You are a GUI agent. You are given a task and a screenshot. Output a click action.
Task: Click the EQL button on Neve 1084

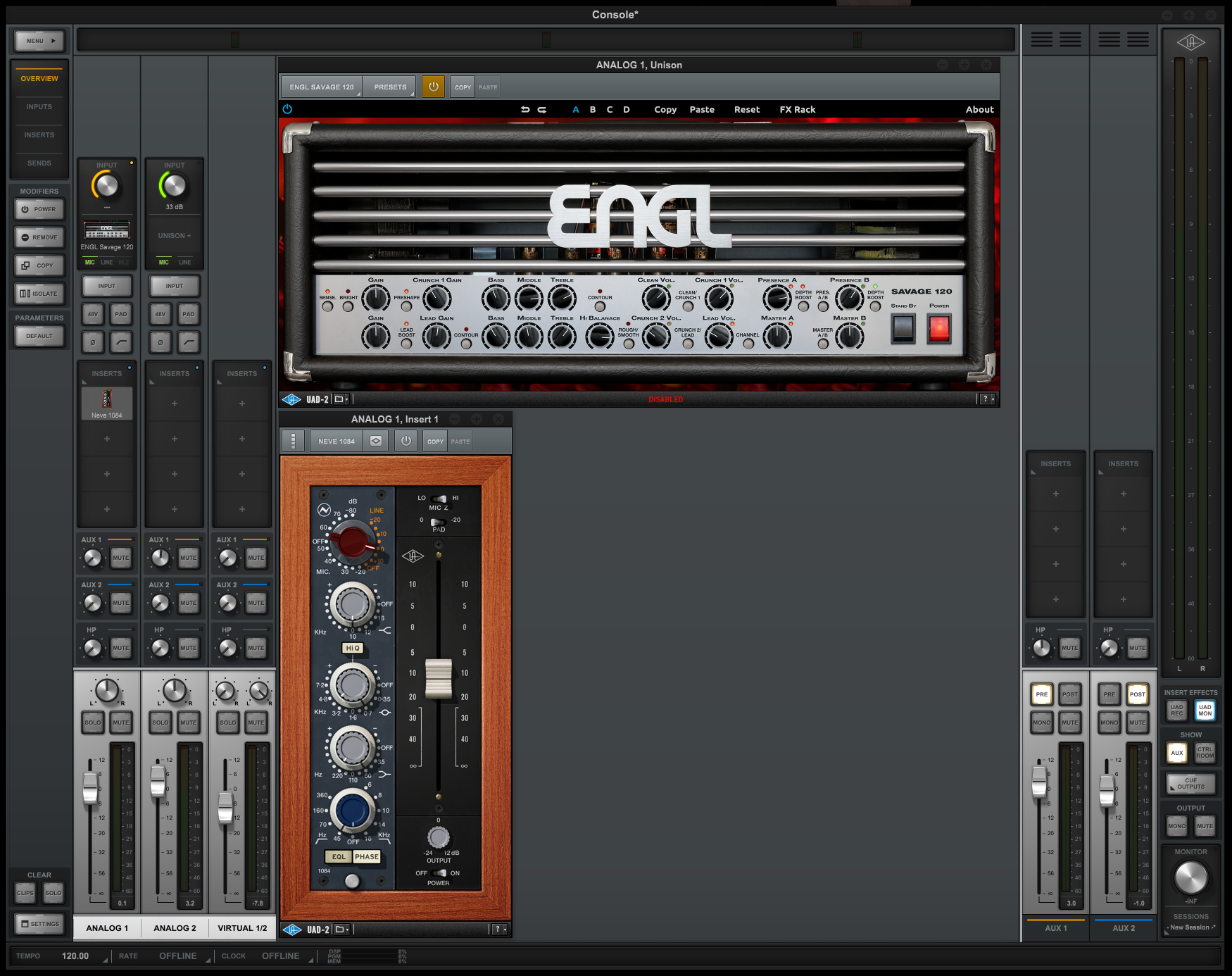(339, 857)
